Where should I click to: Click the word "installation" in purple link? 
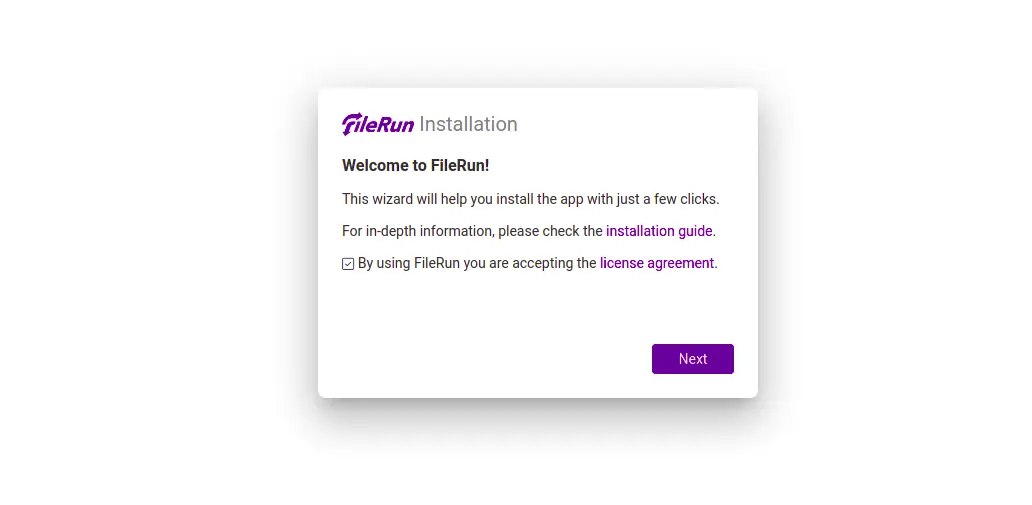(640, 231)
